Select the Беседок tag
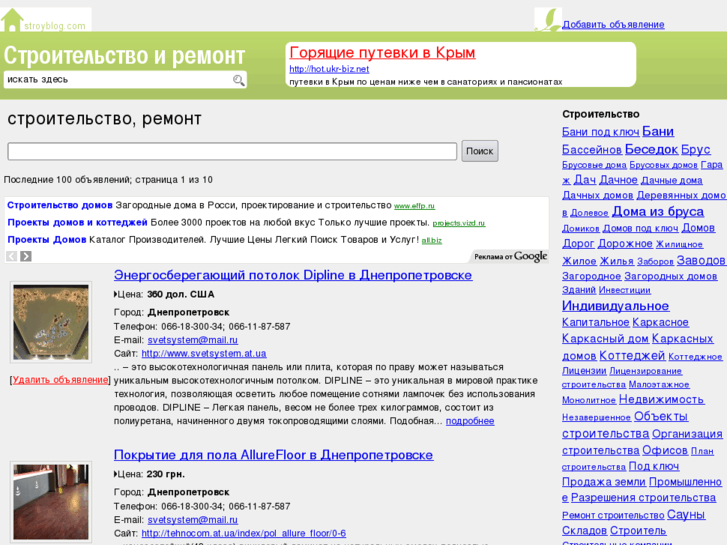This screenshot has width=727, height=545. coord(651,149)
